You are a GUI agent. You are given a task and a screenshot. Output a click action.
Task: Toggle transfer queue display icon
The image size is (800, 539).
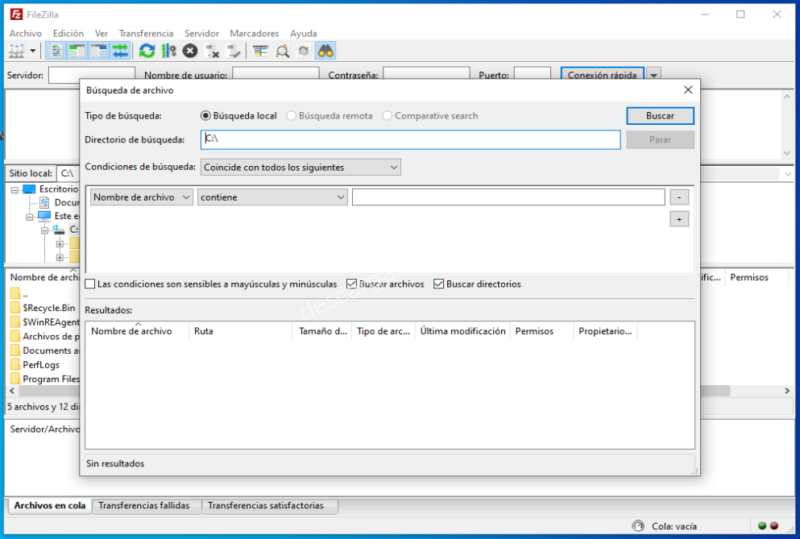(x=120, y=51)
